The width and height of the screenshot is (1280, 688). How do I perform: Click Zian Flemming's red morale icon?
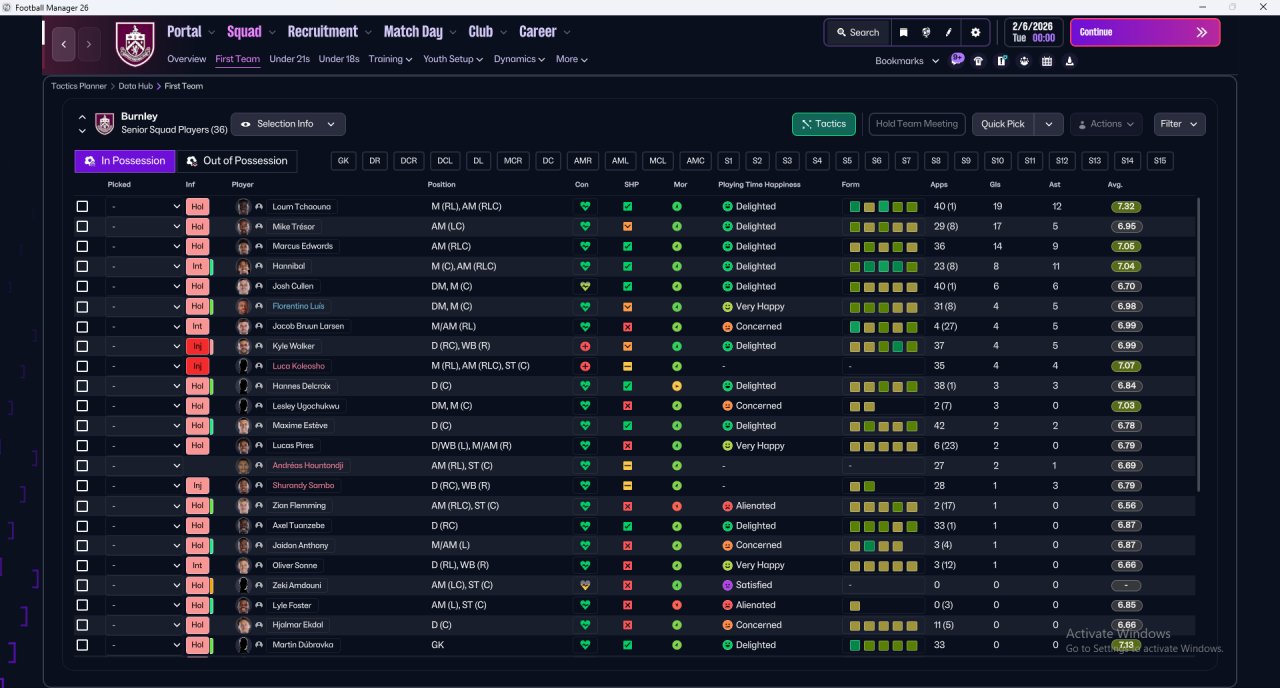[677, 506]
